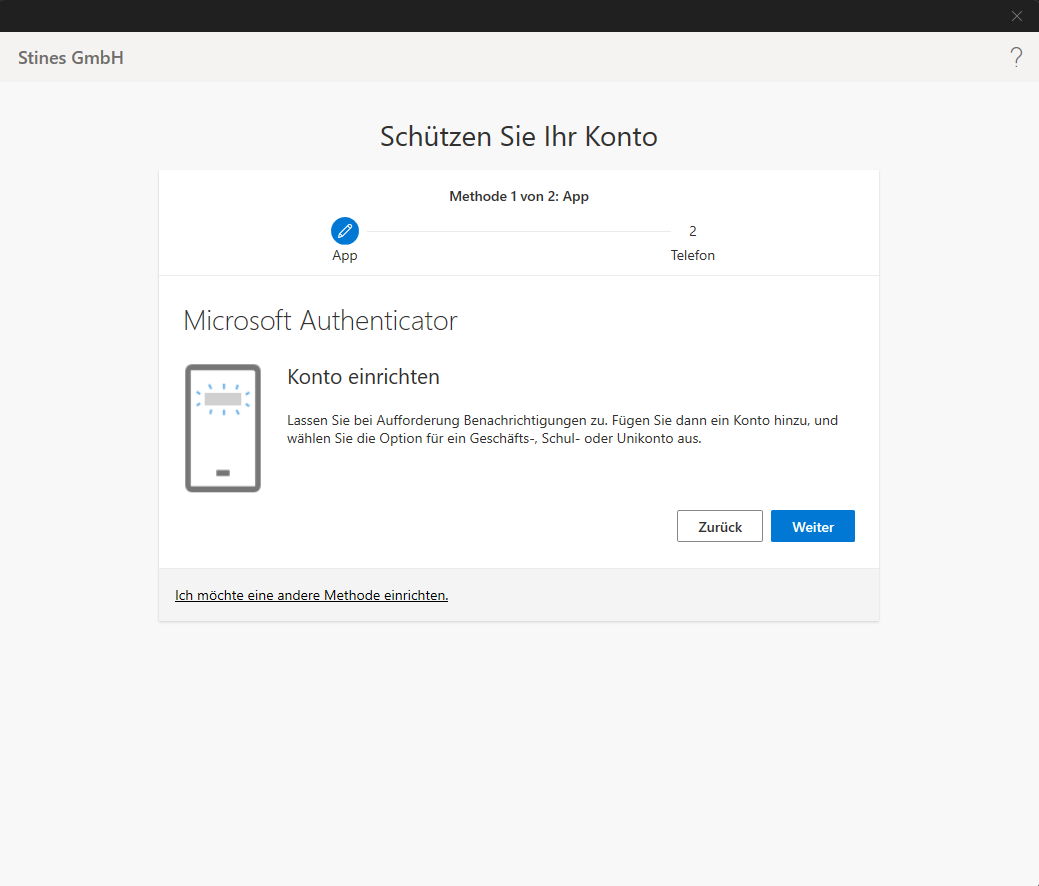1039x886 pixels.
Task: Click the 'Schützen Sie Ihr Konto' heading
Action: (x=519, y=137)
